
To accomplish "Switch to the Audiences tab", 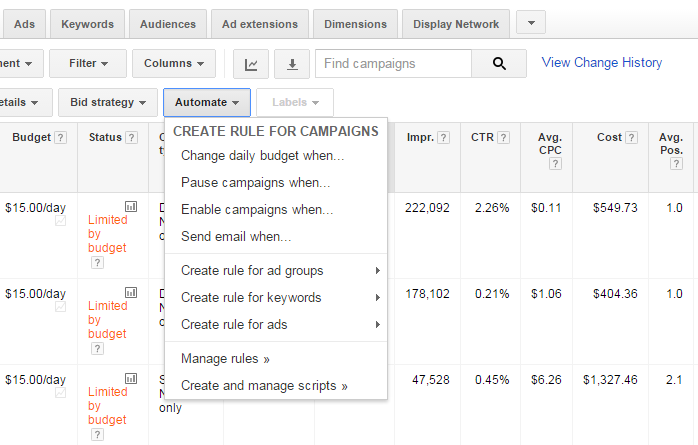I will tap(168, 24).
